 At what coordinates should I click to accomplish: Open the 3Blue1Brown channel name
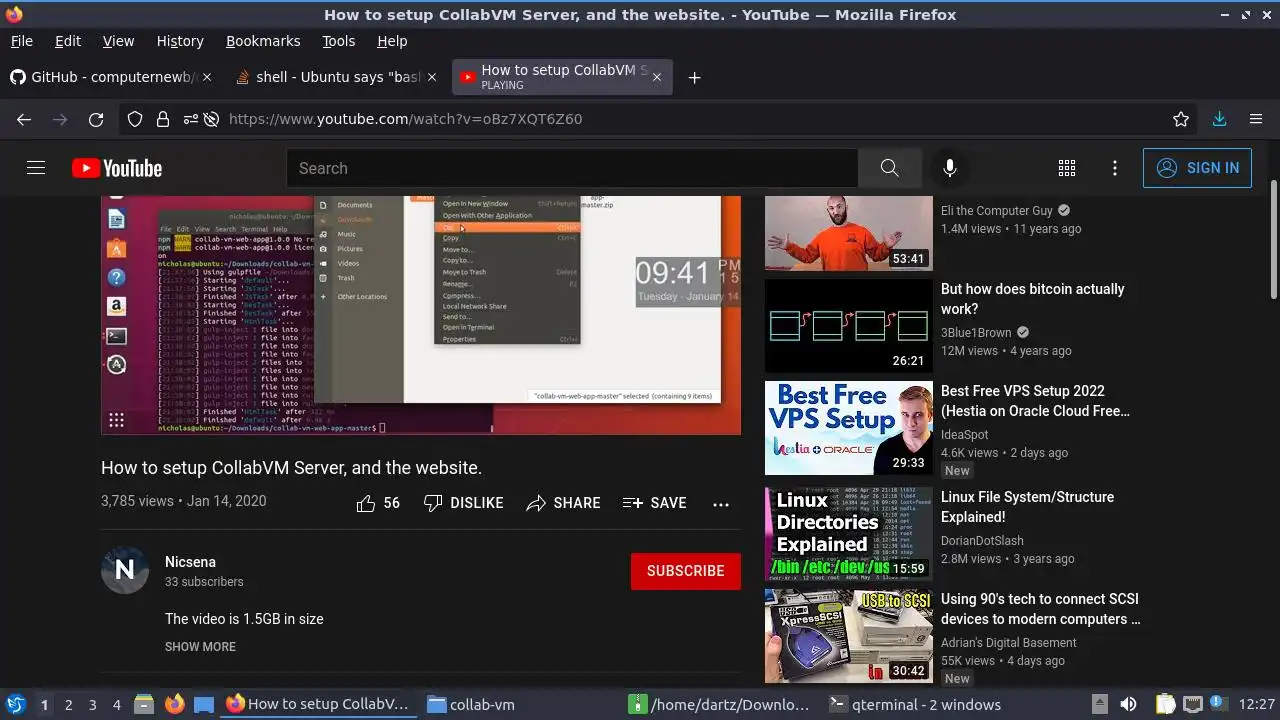point(976,333)
